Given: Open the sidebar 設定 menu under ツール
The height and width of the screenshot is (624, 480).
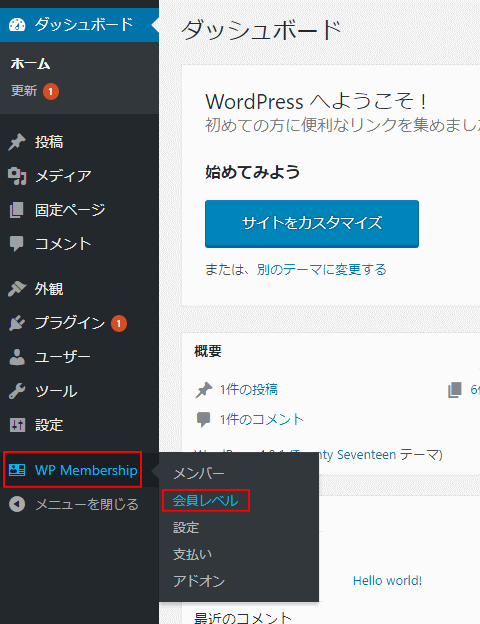Looking at the screenshot, I should point(79,425).
